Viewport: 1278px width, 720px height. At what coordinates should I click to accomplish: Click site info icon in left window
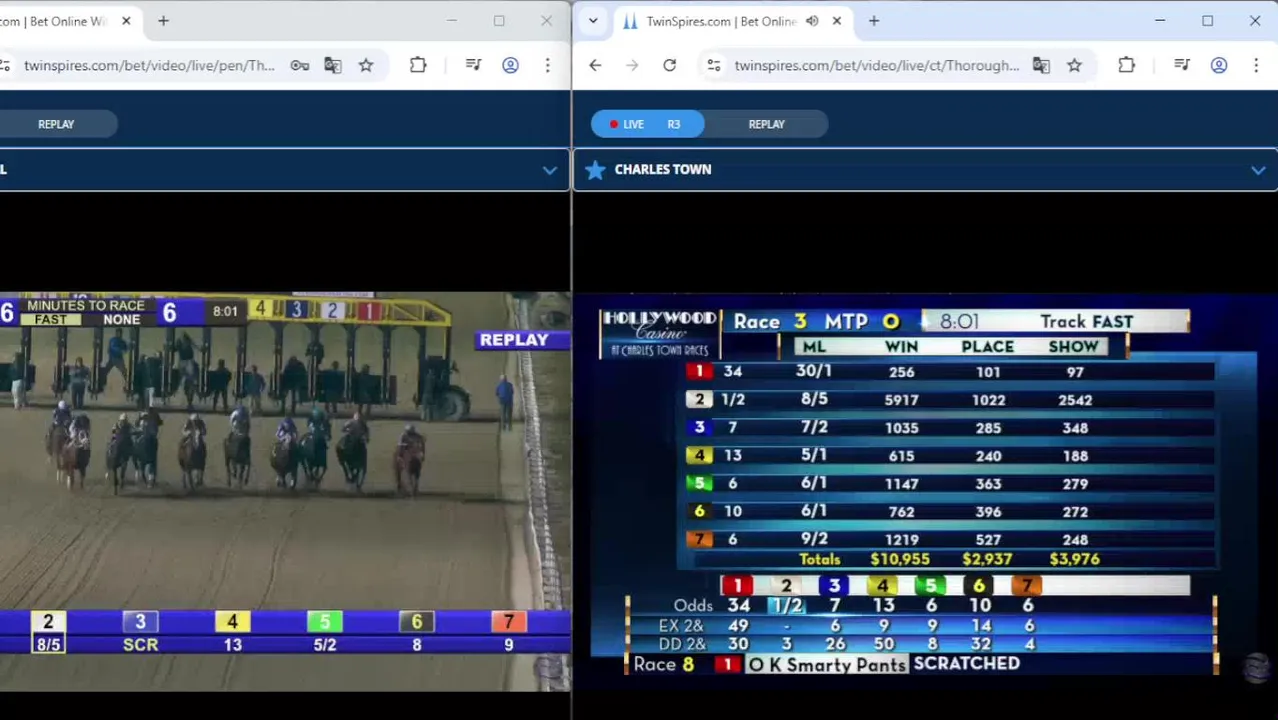coord(5,65)
